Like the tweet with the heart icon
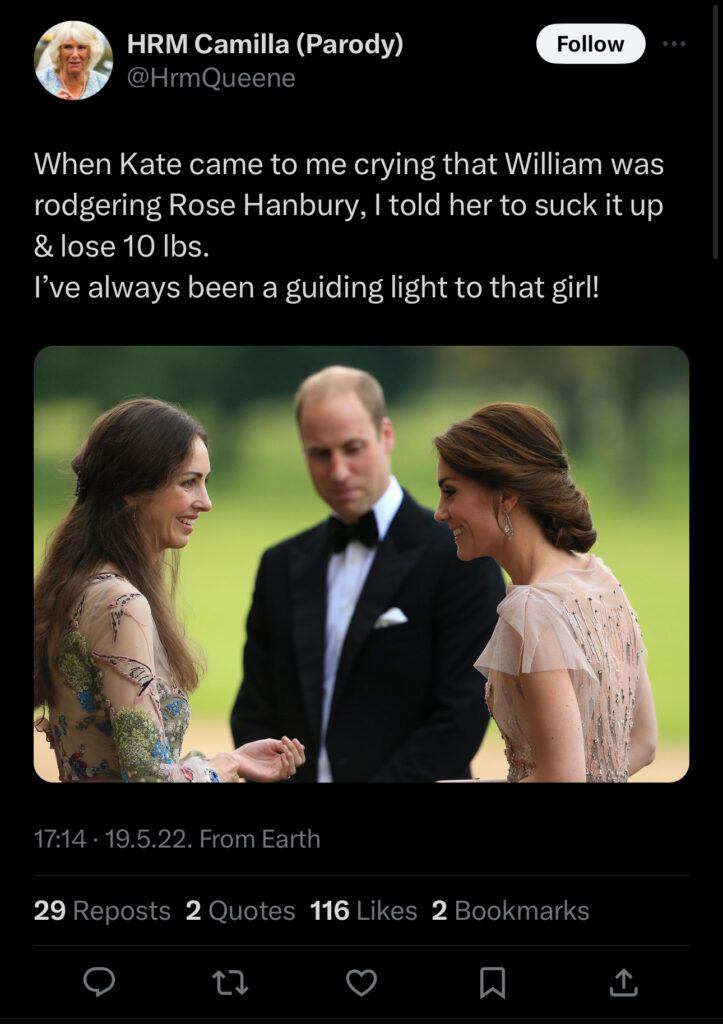Screen dimensions: 723x1024 (361, 983)
